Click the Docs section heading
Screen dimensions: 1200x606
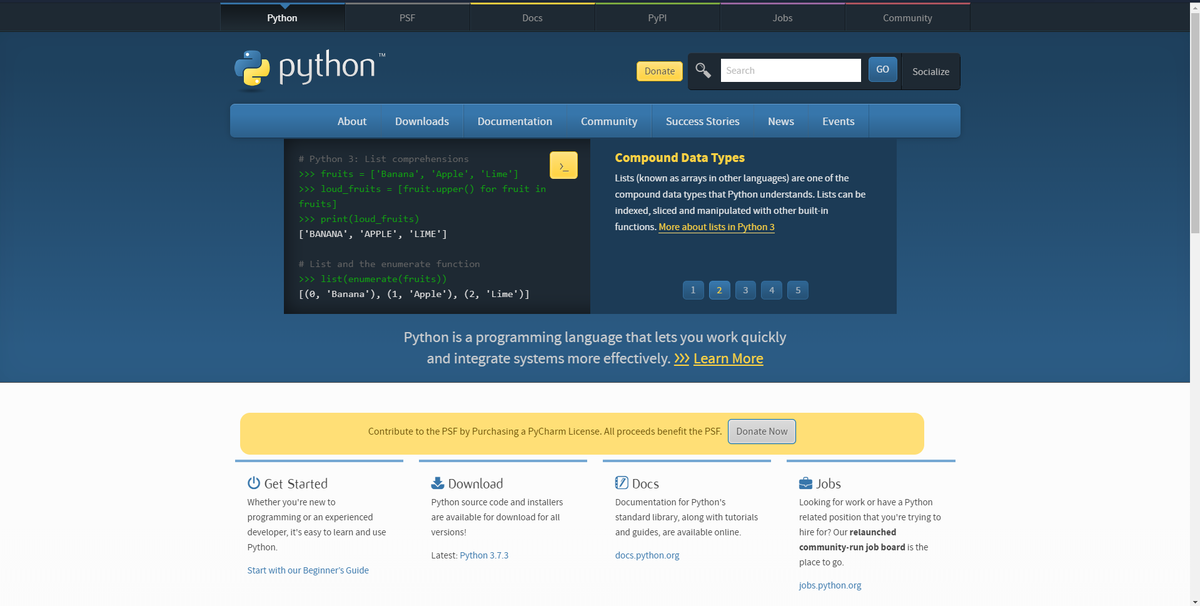[645, 483]
